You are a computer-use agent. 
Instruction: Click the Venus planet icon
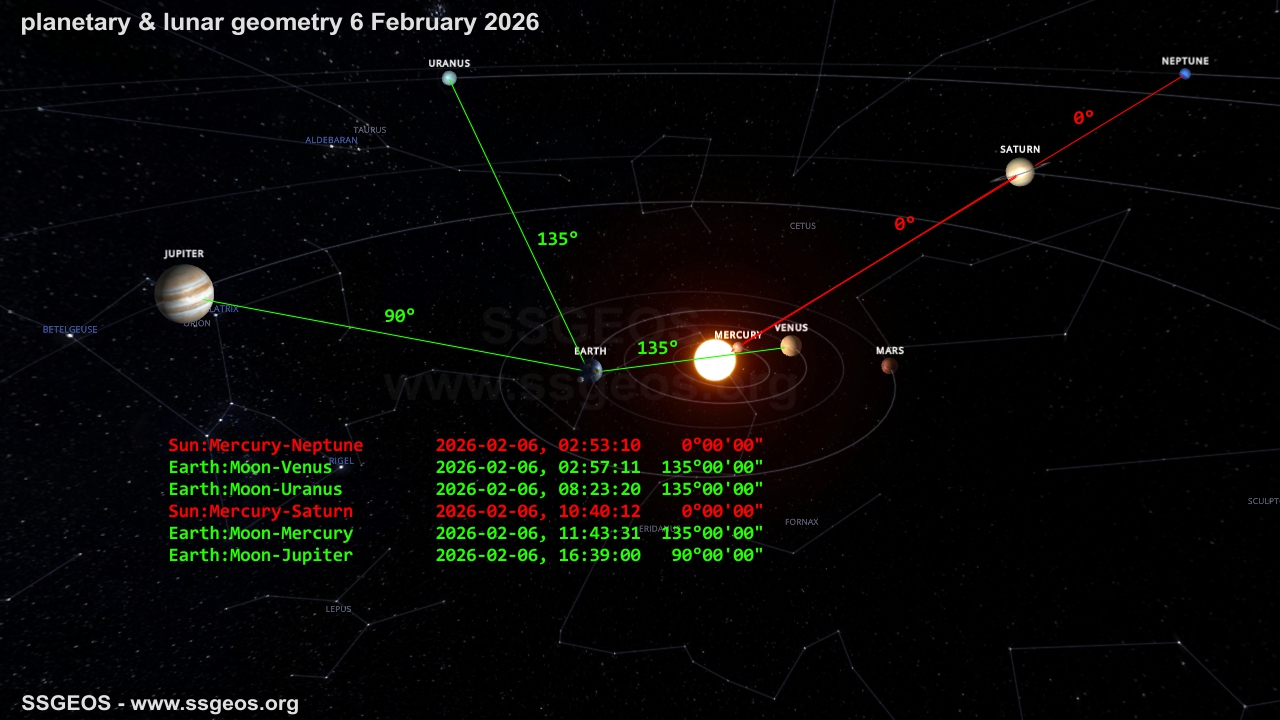coord(789,347)
